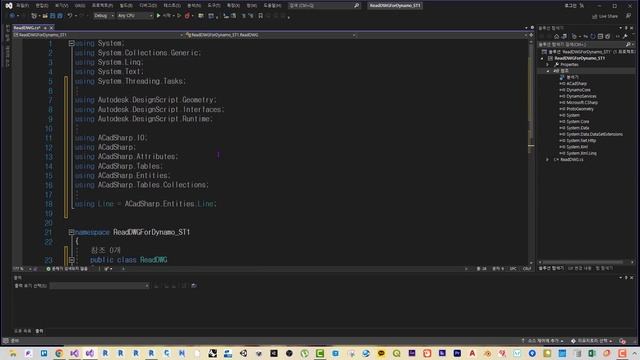This screenshot has height=360, width=640.
Task: Collapse the References node in Solution Explorer
Action: (548, 71)
